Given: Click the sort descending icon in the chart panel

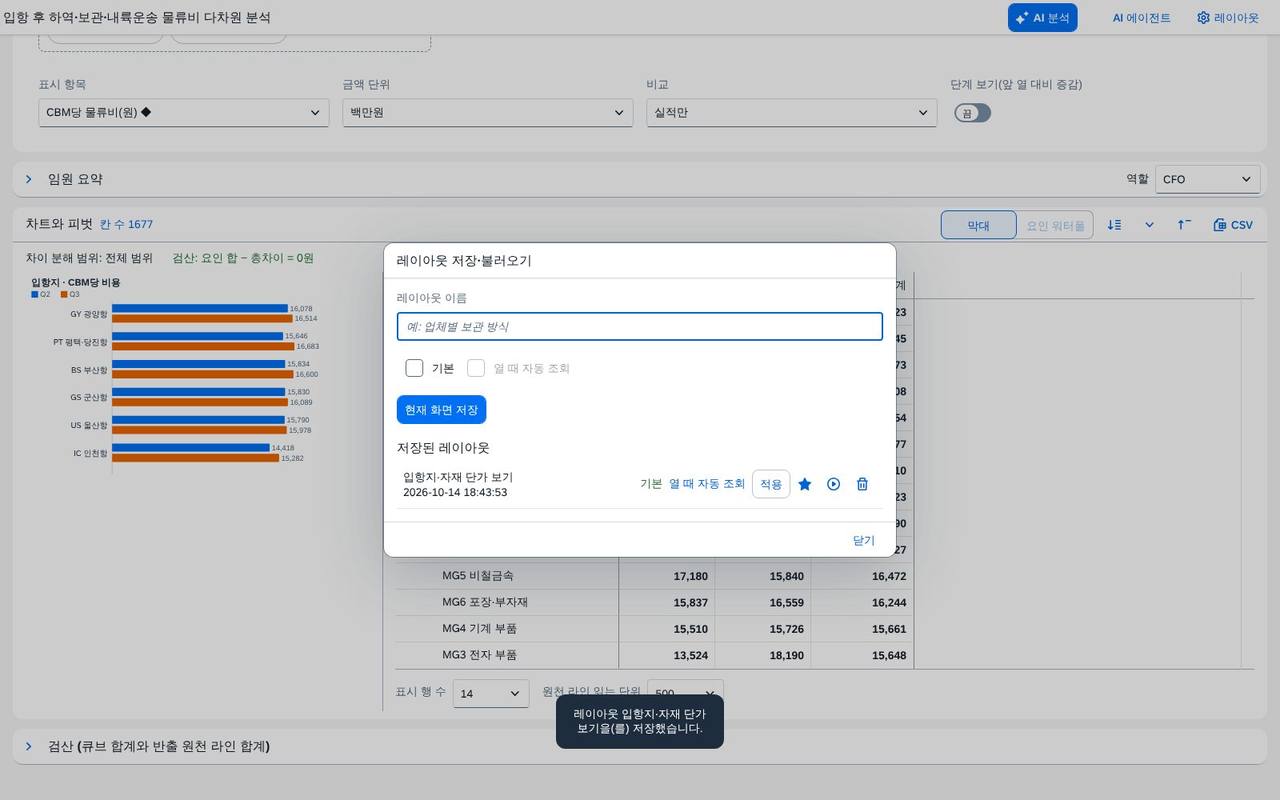Looking at the screenshot, I should (x=1114, y=225).
